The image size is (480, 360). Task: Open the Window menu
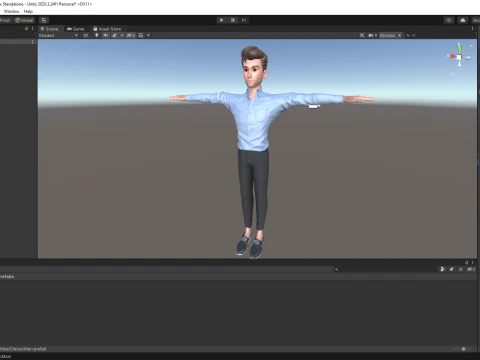11,11
